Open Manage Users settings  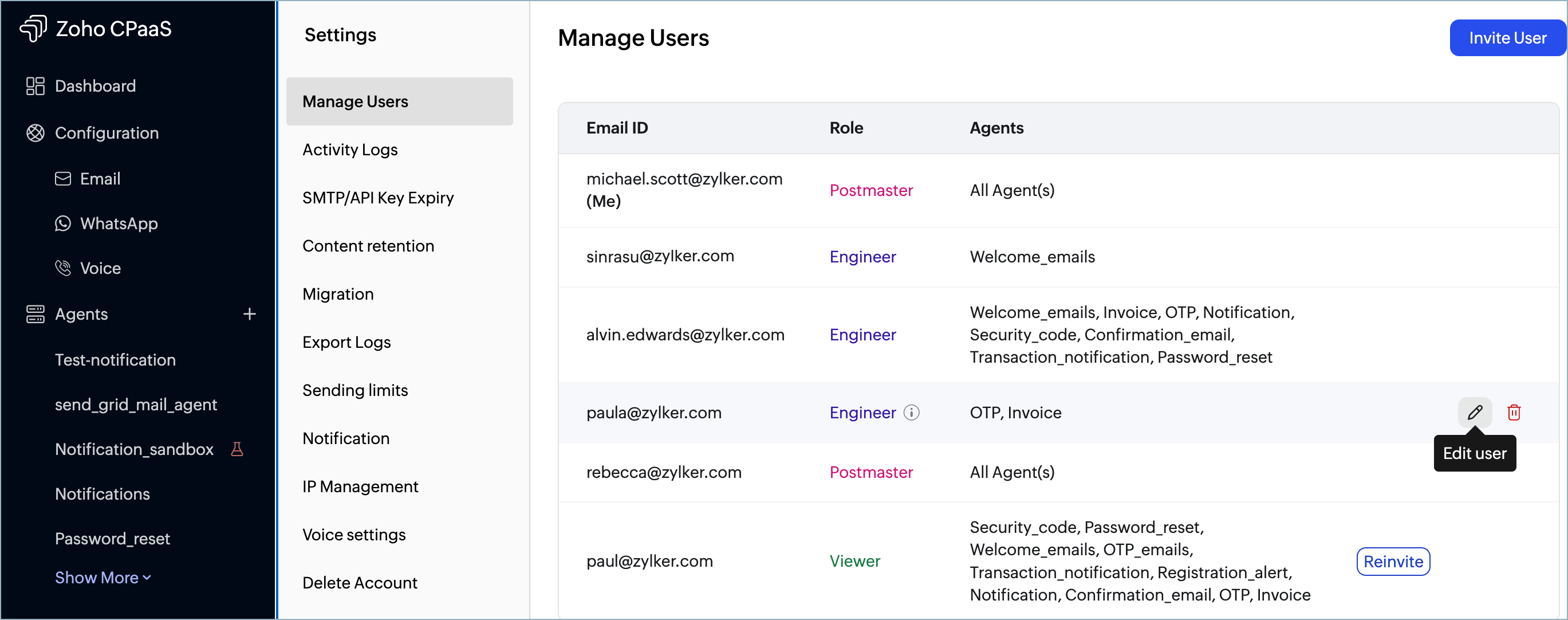(x=399, y=101)
